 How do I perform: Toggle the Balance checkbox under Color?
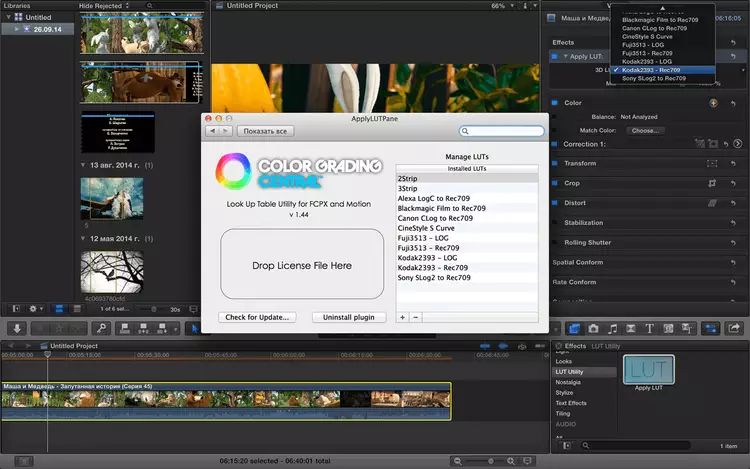coord(555,117)
